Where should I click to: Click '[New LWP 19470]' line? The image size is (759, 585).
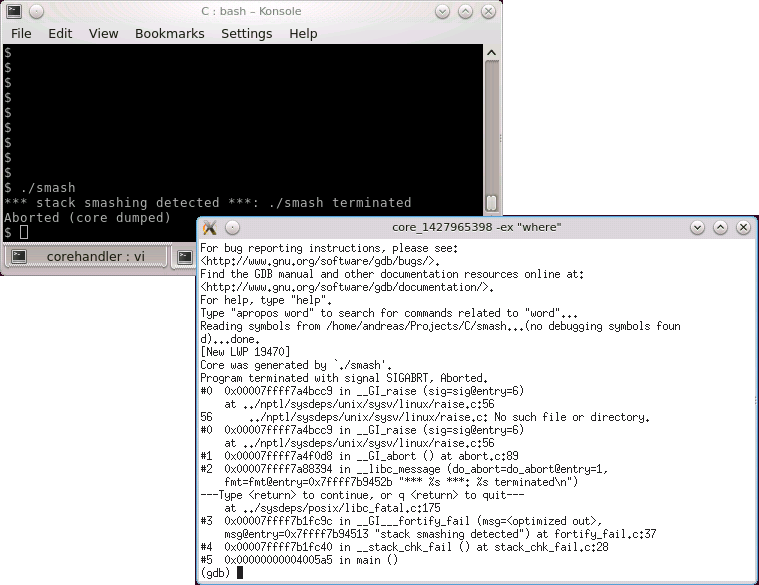pyautogui.click(x=245, y=352)
